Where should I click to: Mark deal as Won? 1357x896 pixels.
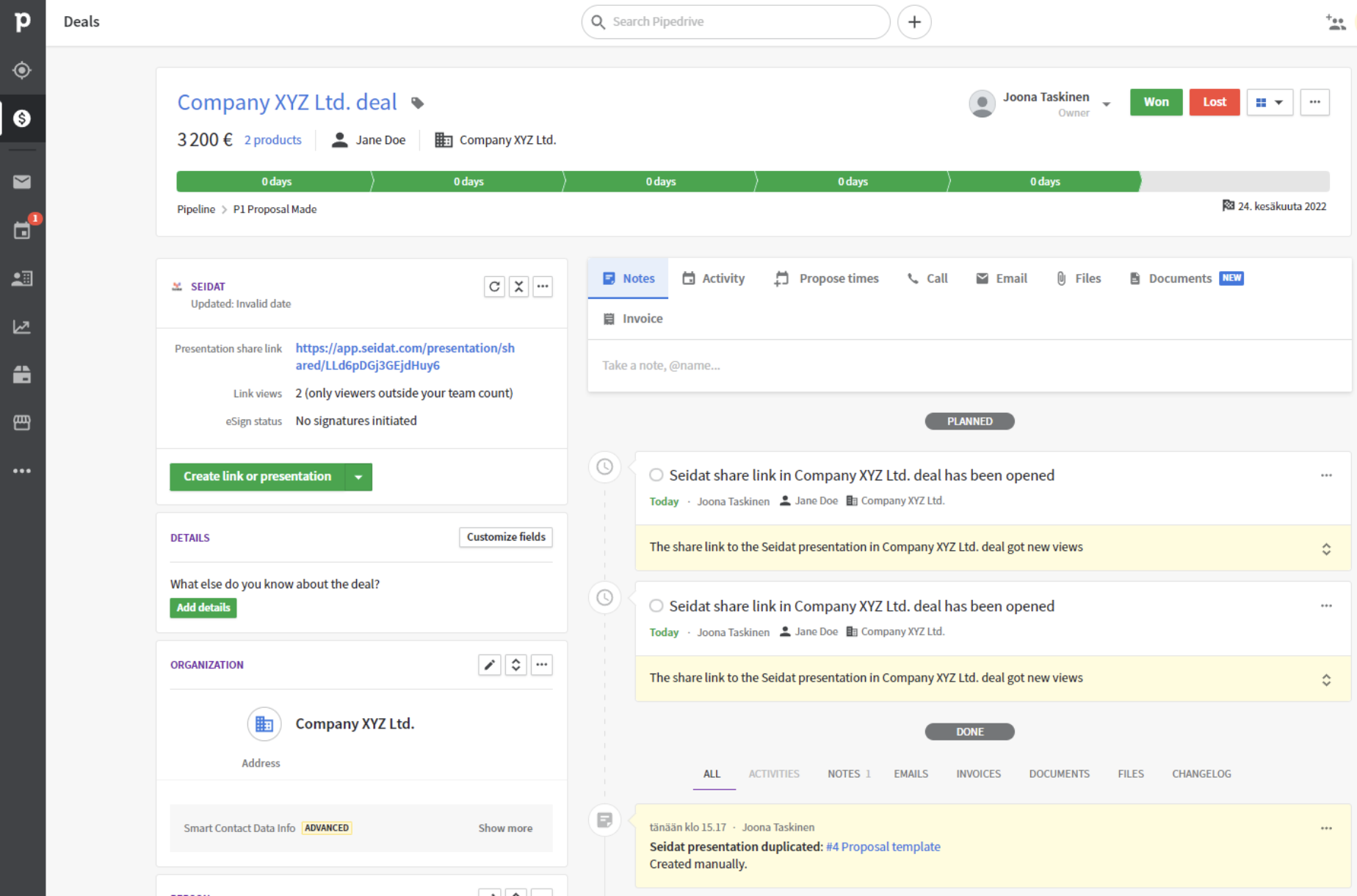tap(1156, 102)
